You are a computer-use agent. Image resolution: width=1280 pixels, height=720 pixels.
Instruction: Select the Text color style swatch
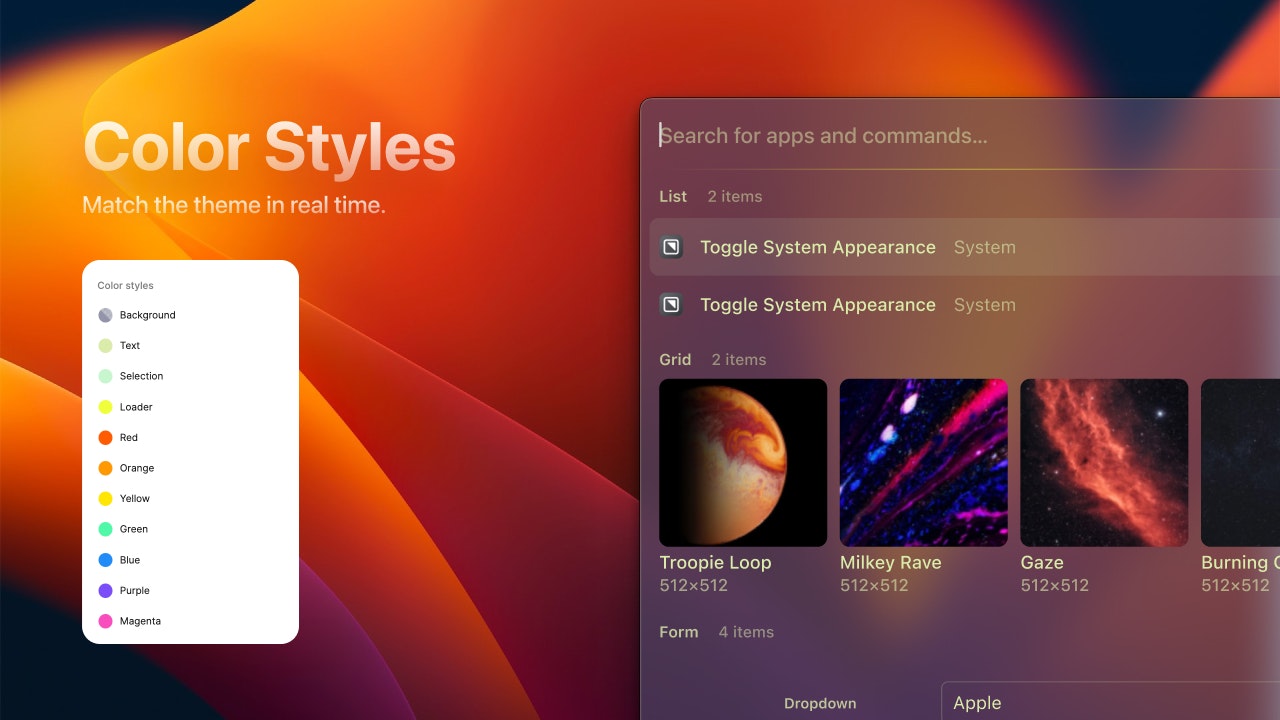coord(105,346)
